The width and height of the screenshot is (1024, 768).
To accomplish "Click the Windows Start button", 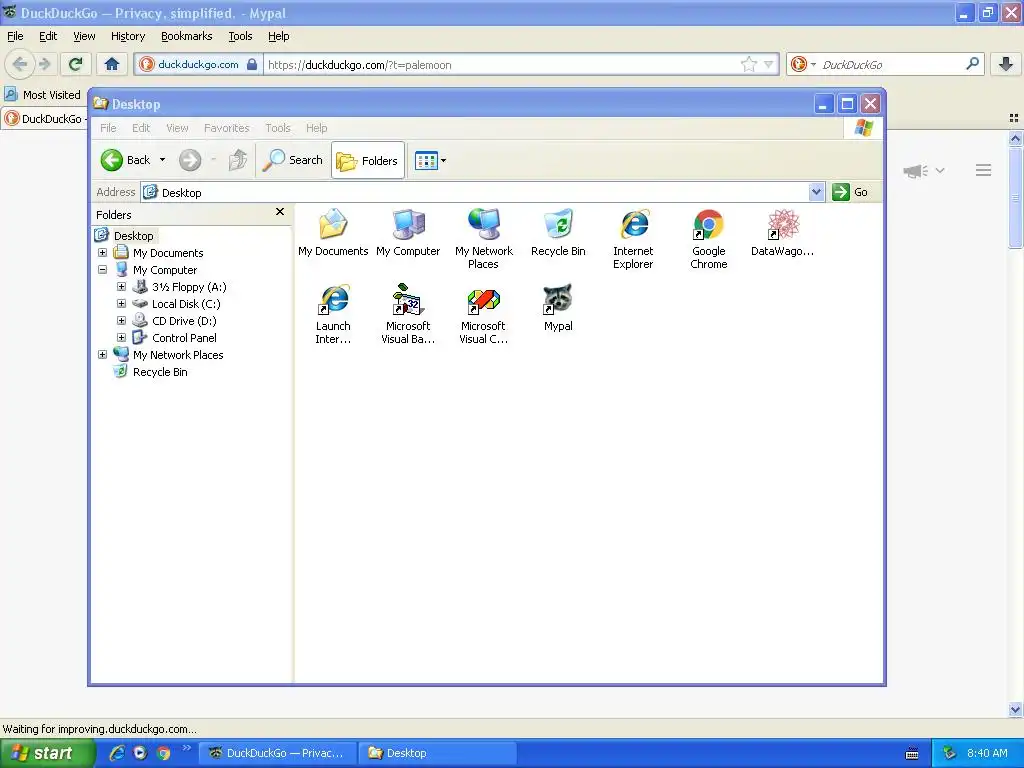I will 46,753.
